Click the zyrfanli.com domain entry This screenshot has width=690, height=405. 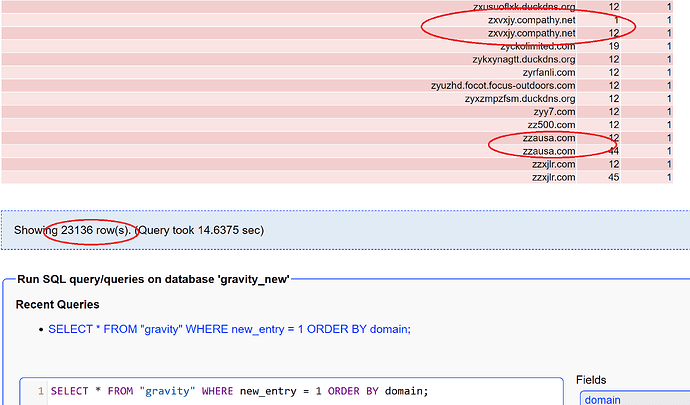(x=543, y=72)
